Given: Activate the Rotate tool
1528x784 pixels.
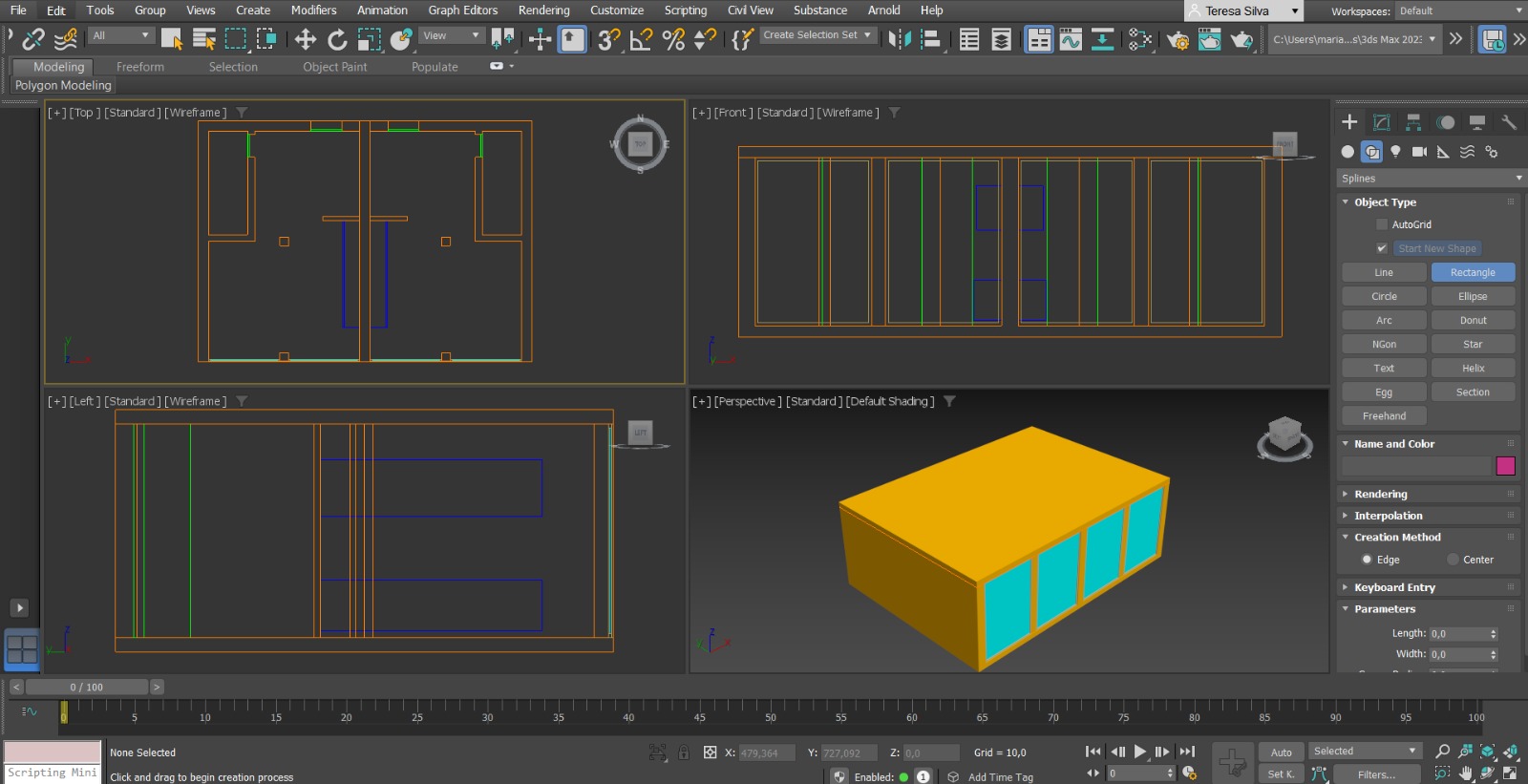Looking at the screenshot, I should point(337,39).
